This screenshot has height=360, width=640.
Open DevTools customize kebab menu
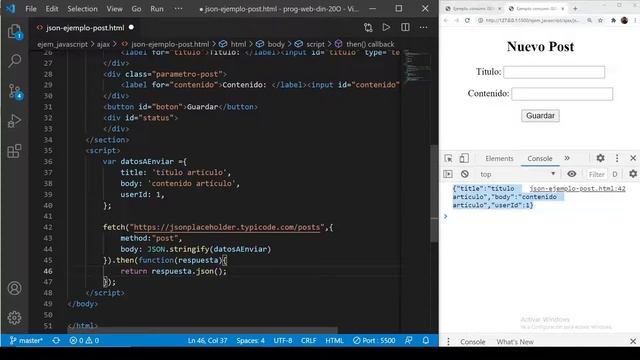tap(617, 158)
